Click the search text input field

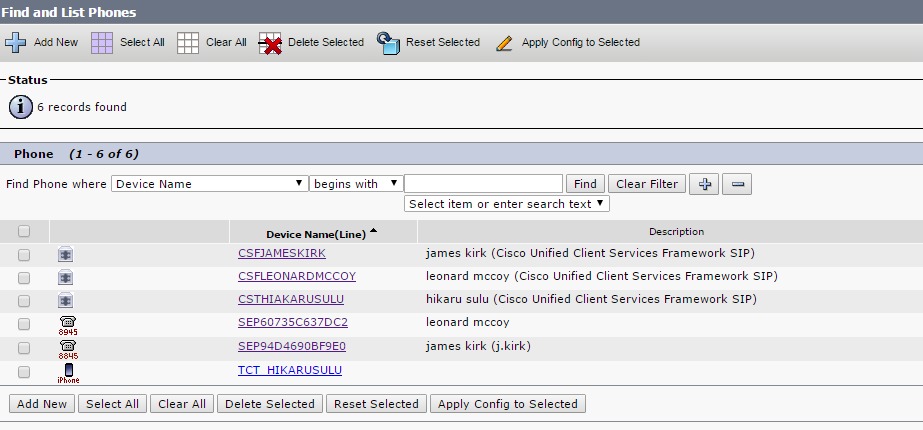click(x=483, y=184)
